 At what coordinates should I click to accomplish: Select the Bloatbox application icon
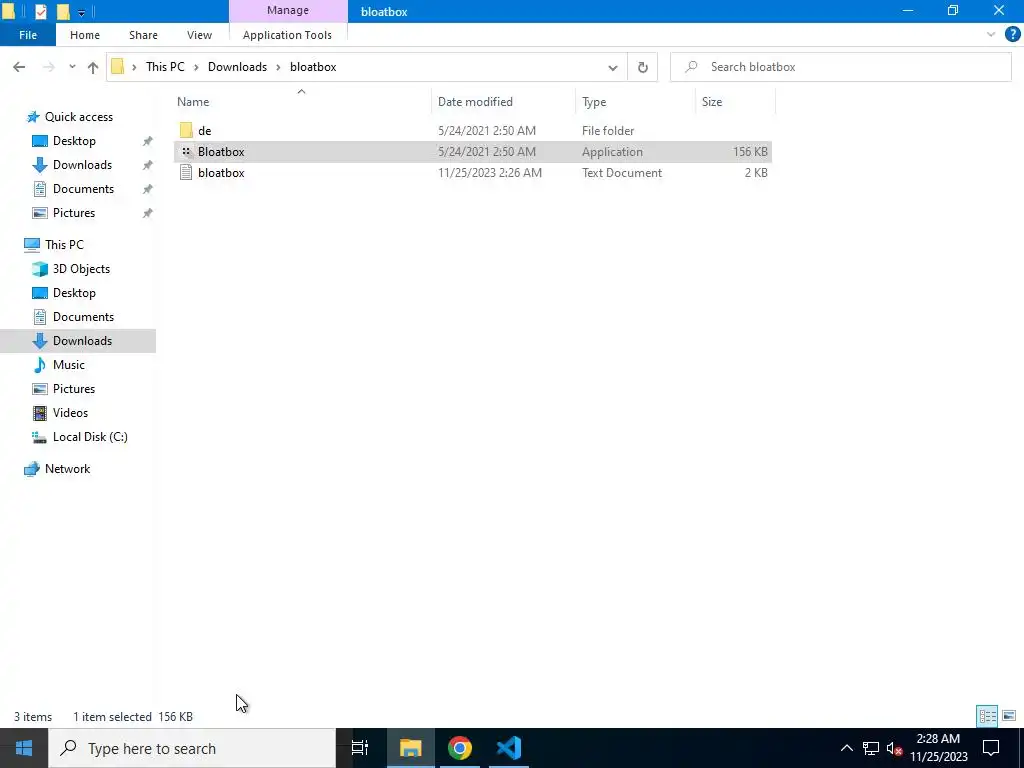click(x=186, y=152)
